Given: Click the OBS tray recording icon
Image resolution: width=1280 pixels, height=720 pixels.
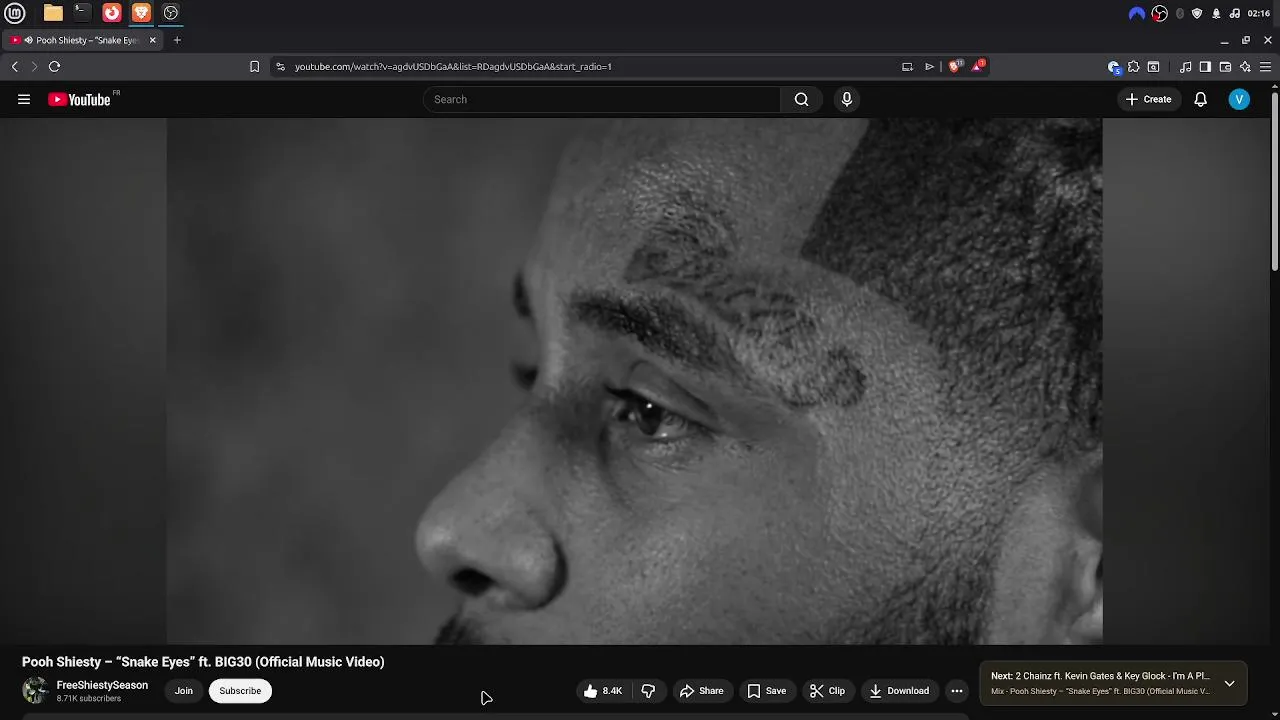Looking at the screenshot, I should [1160, 13].
